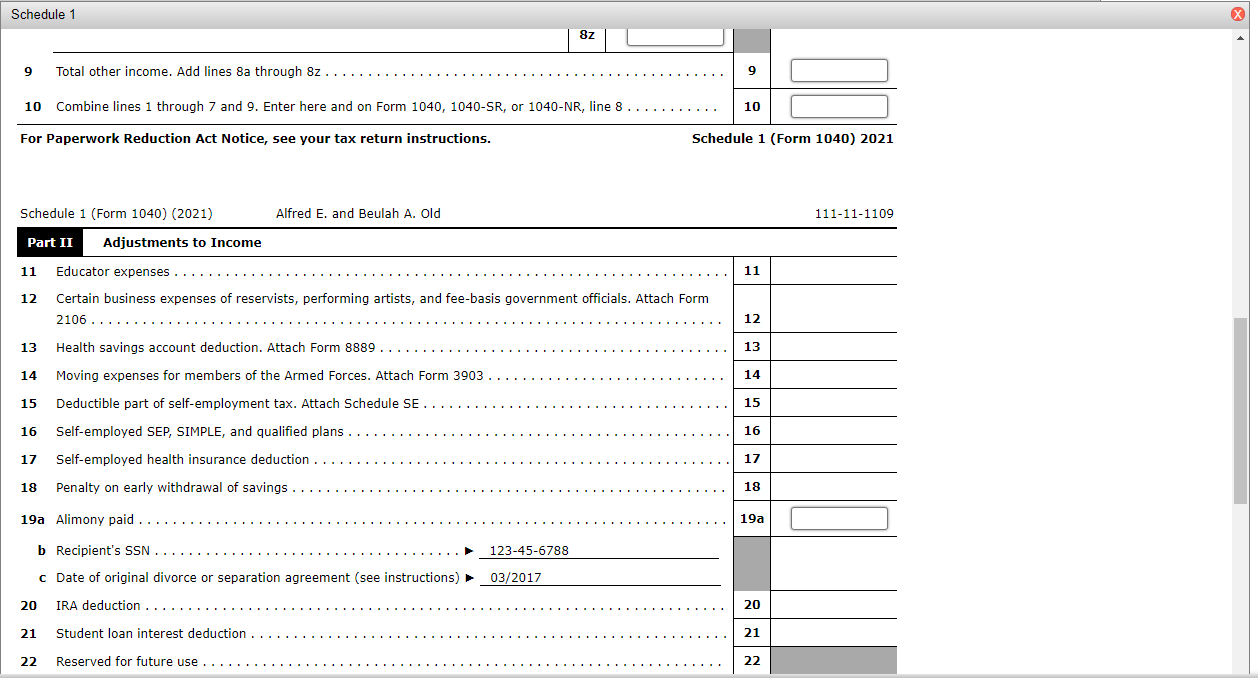
Task: Select the early withdrawal penalty line 18 cell
Action: [x=833, y=487]
